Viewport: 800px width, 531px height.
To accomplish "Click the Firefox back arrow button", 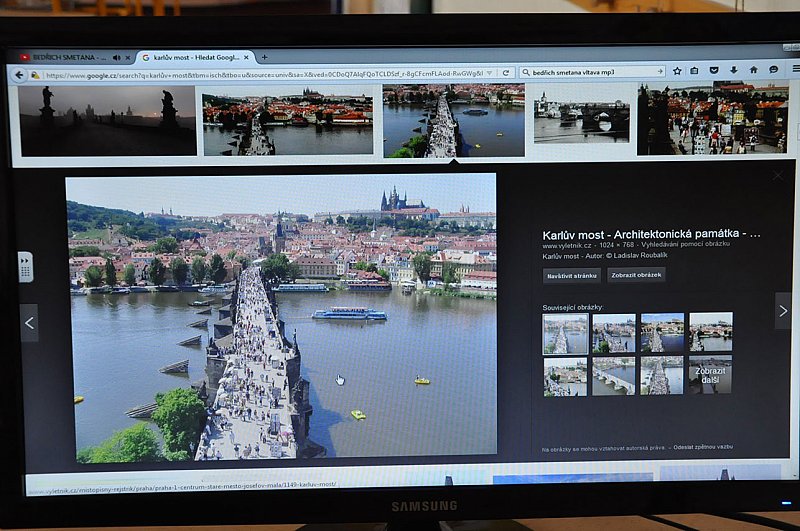I will 19,74.
